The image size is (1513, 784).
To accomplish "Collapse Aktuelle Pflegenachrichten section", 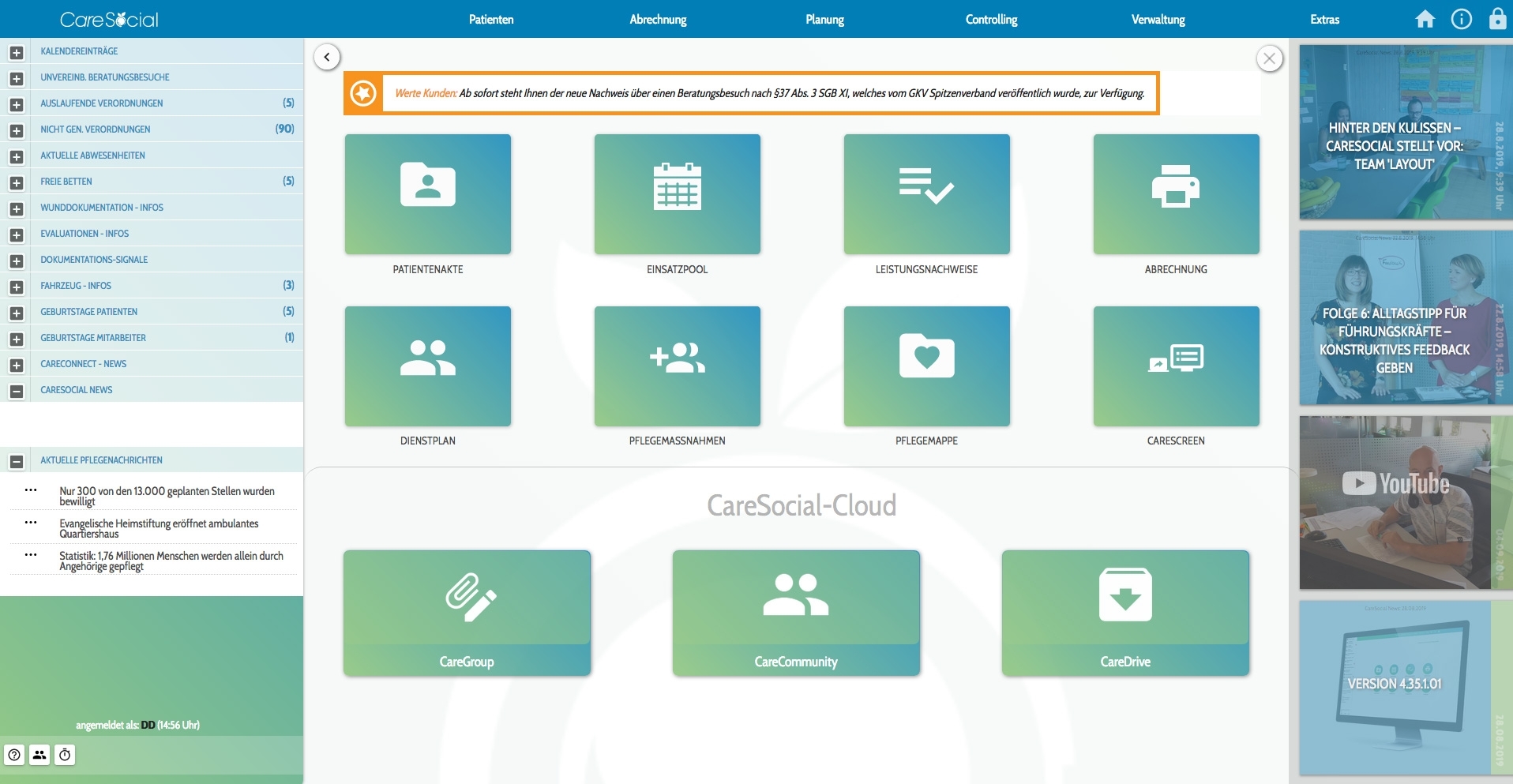I will tap(16, 462).
